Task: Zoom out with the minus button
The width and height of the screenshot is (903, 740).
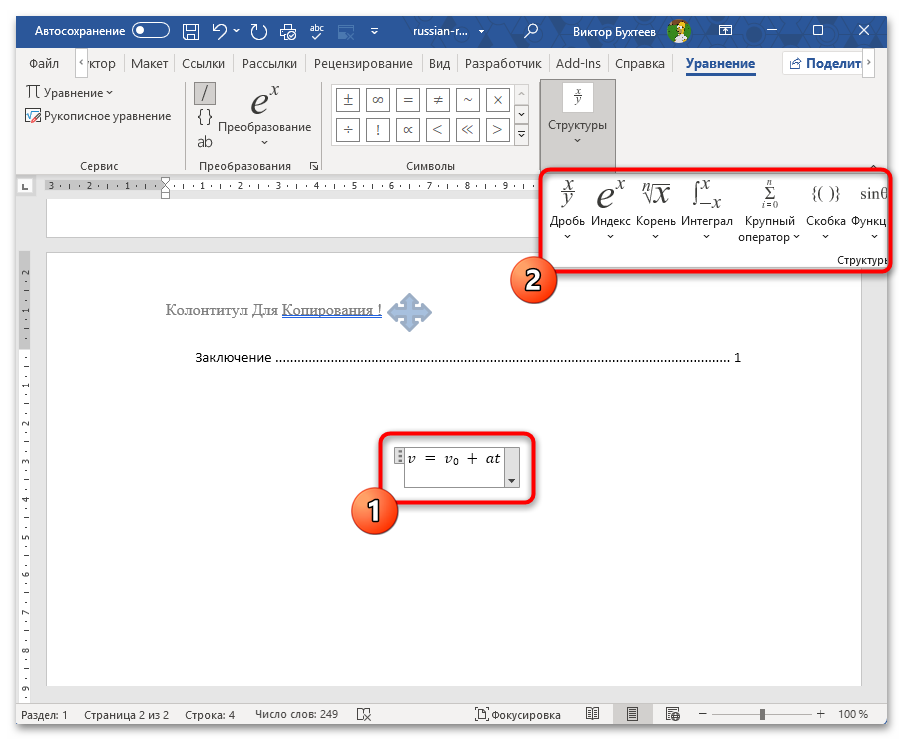Action: pos(703,714)
